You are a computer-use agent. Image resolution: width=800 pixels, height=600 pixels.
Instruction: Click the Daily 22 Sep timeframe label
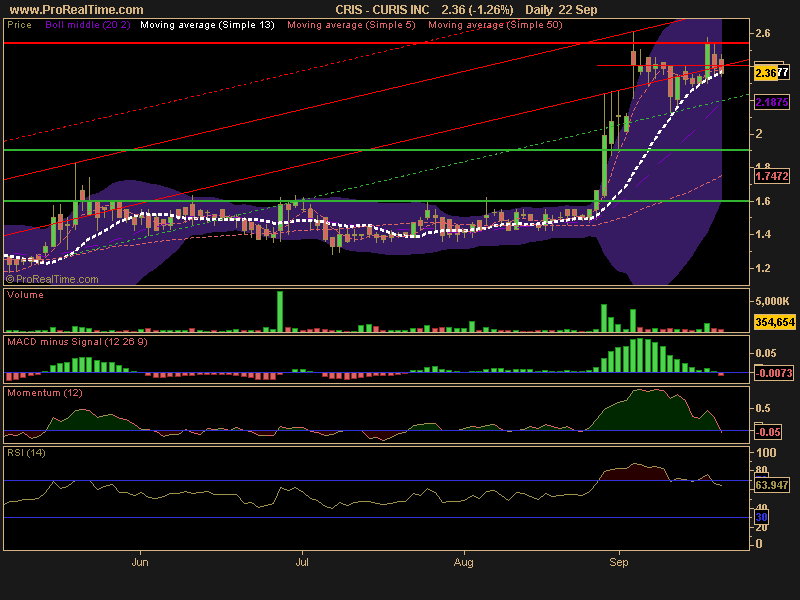coord(561,10)
